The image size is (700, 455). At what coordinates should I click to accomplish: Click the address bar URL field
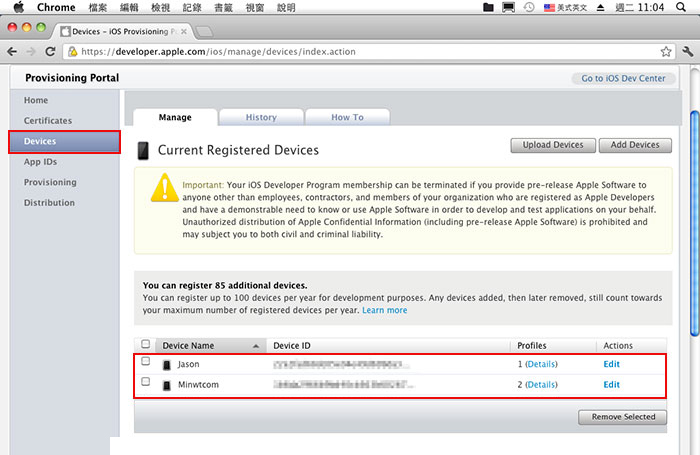[369, 52]
